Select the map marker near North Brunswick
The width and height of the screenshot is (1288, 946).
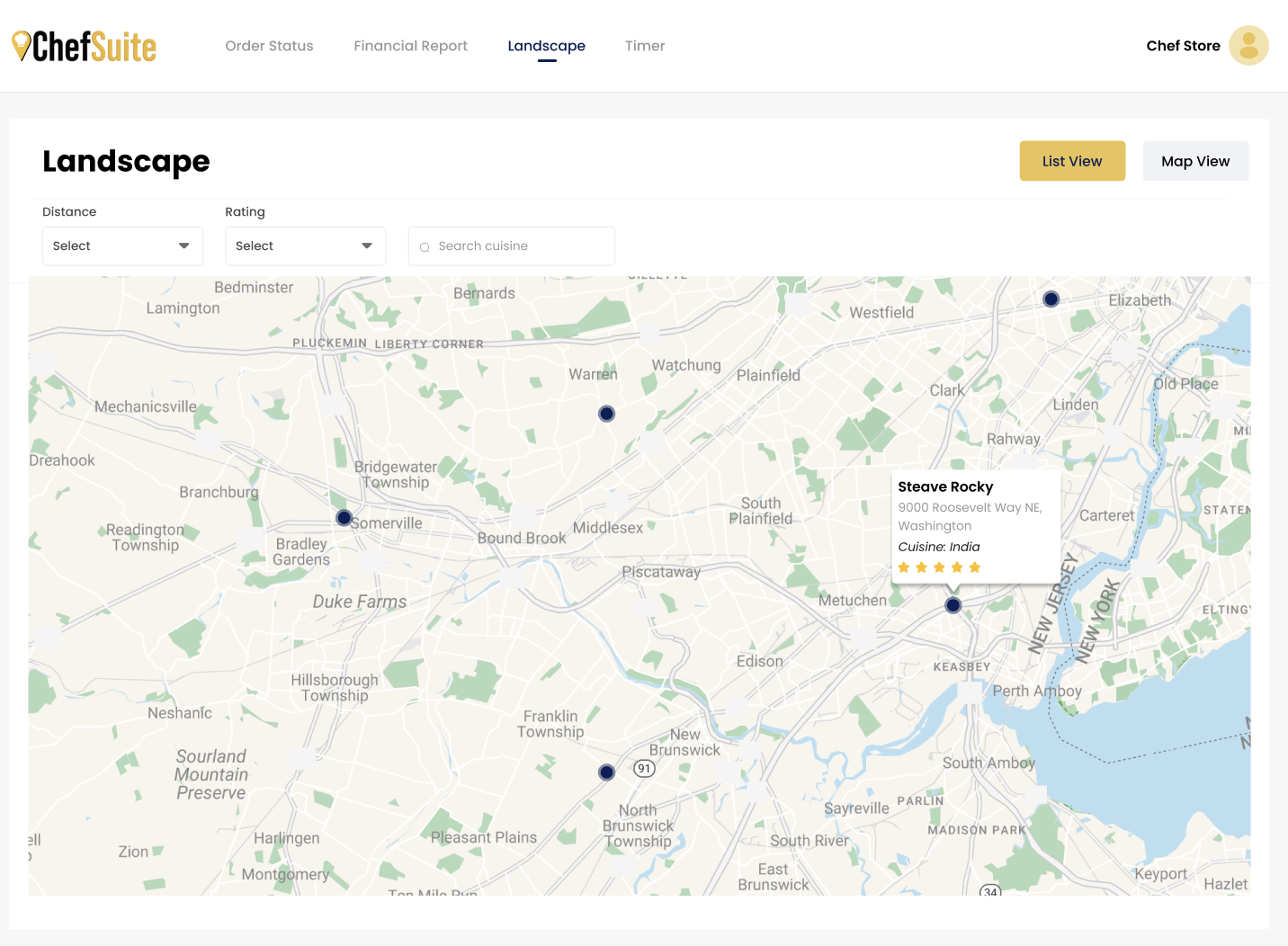(x=607, y=772)
